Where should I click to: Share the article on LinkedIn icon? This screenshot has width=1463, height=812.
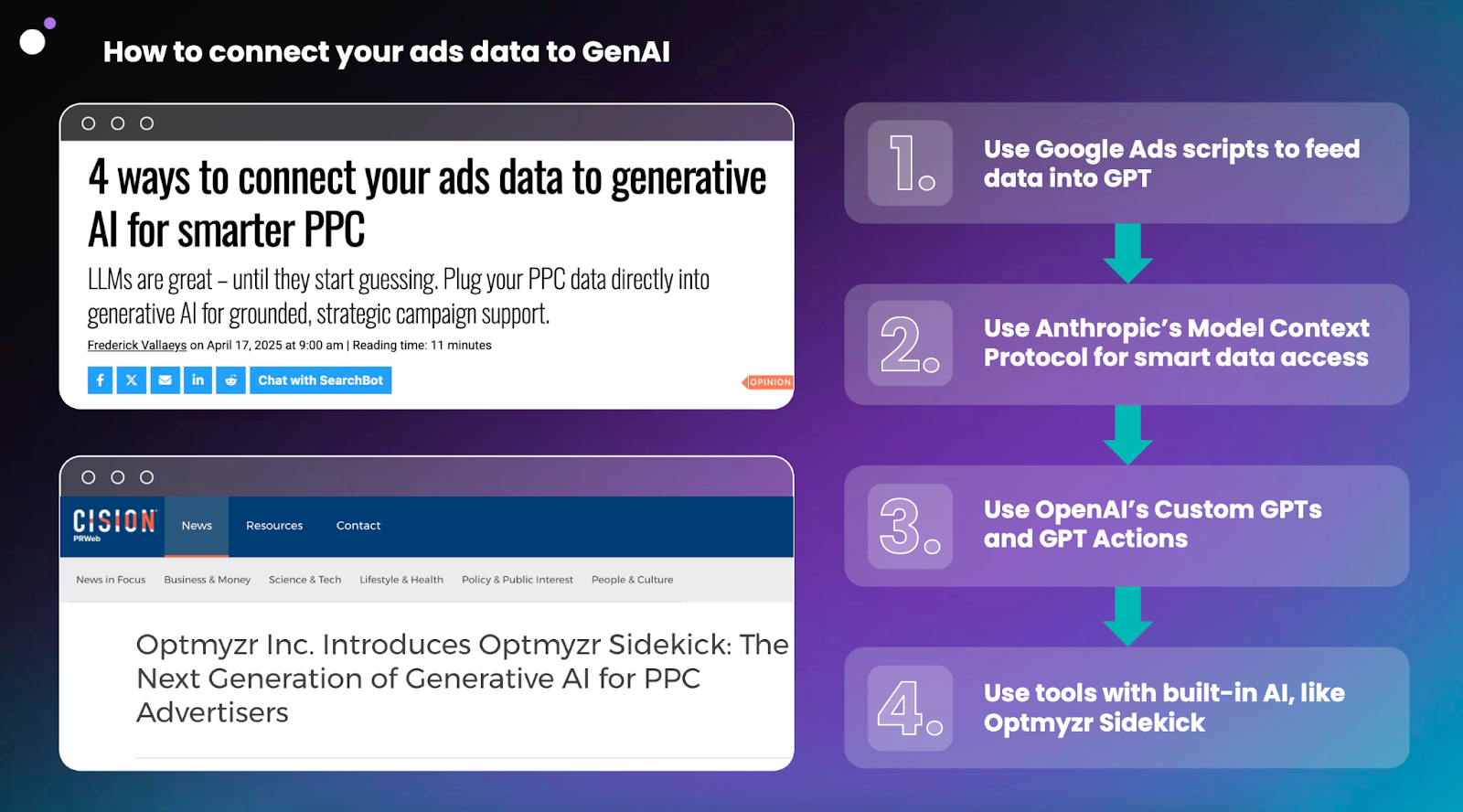click(x=198, y=380)
